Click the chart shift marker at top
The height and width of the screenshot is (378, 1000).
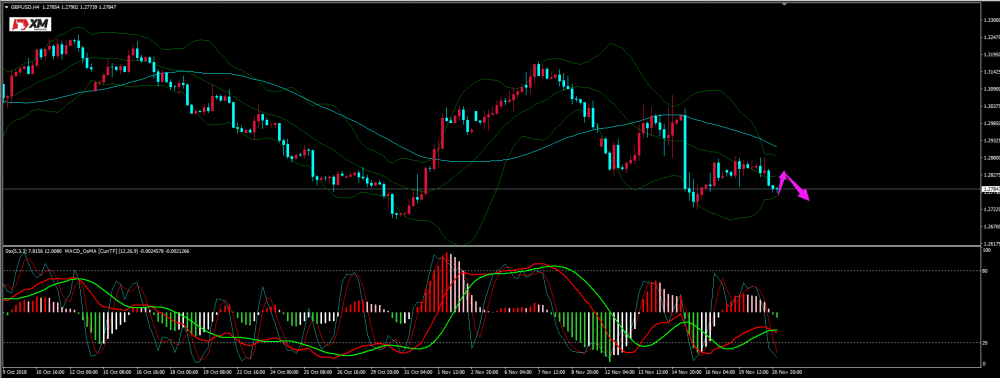click(x=784, y=4)
